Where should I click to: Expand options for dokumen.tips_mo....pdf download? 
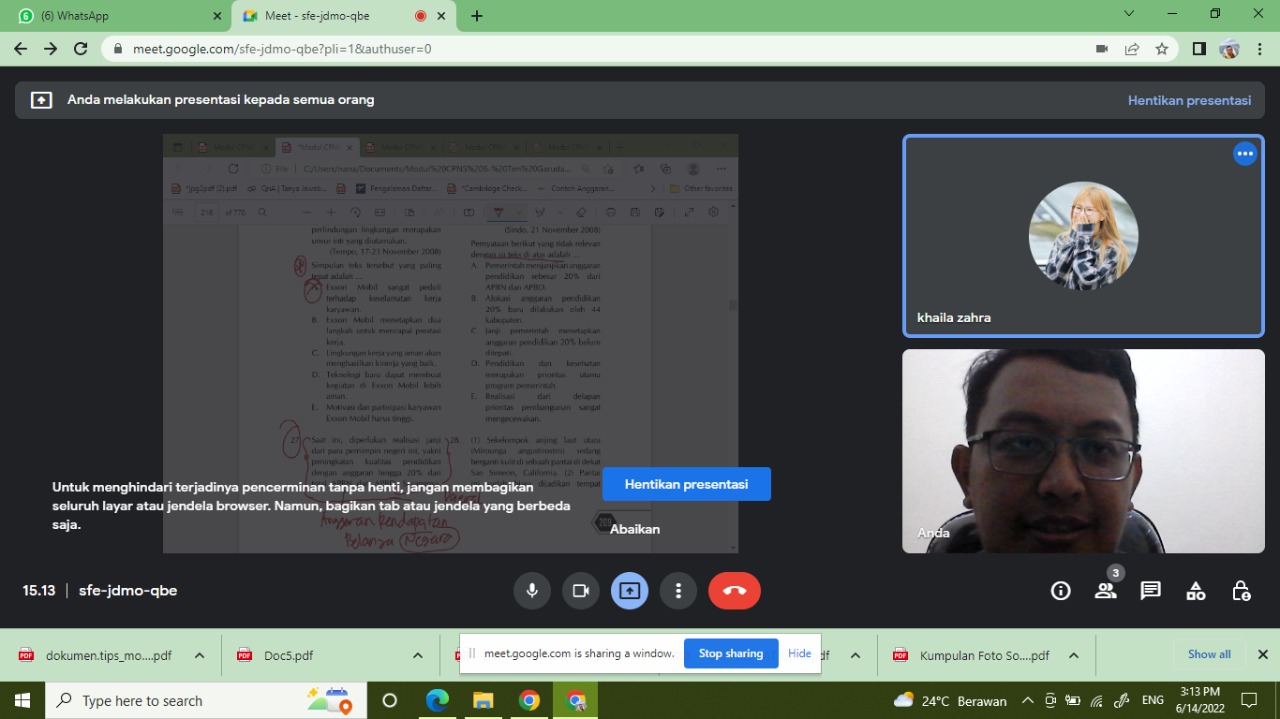coord(199,656)
